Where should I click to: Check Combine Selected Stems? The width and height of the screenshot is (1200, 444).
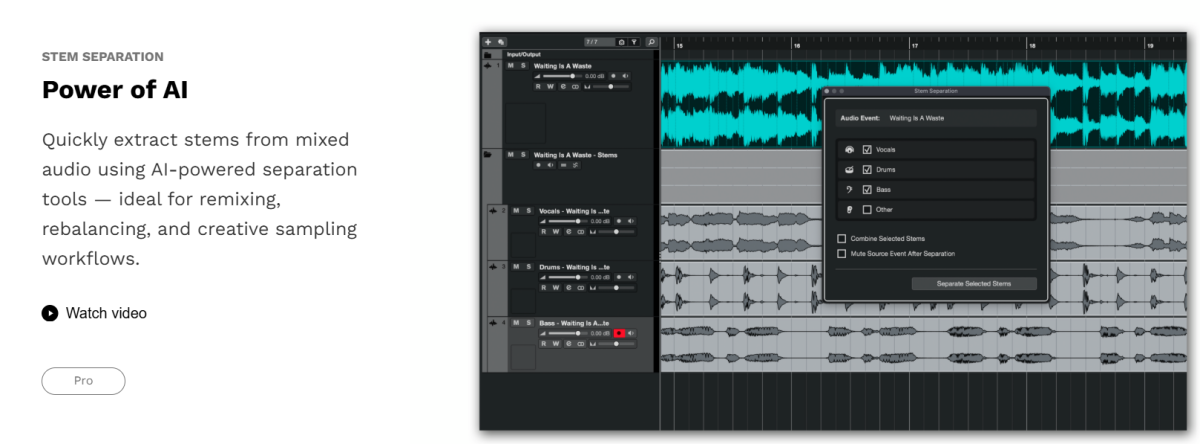[x=842, y=239]
